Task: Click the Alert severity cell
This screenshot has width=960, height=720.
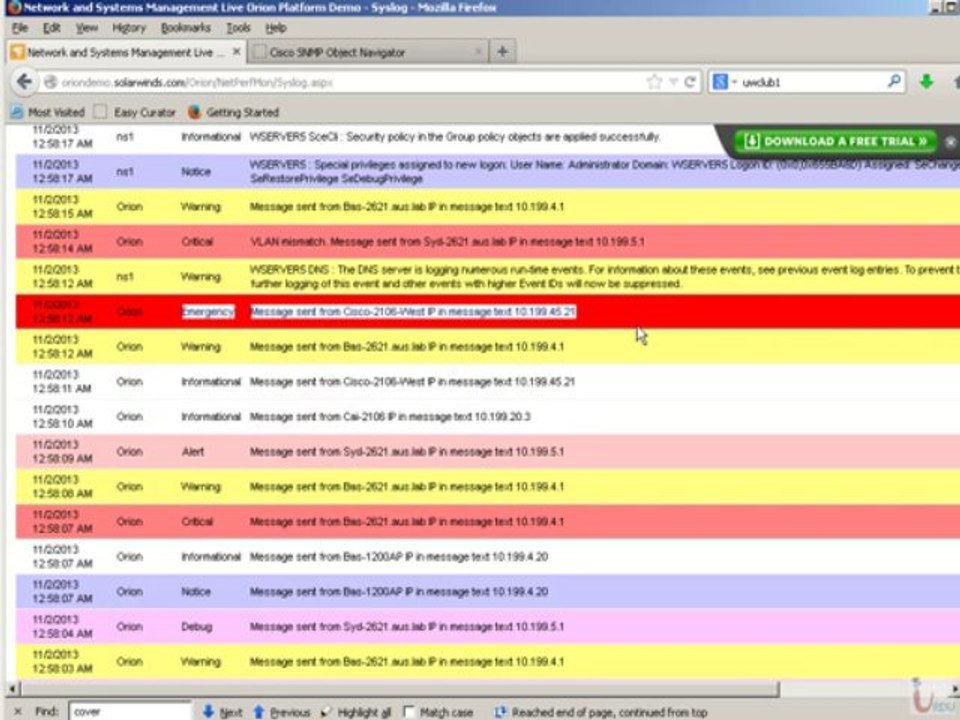Action: click(193, 452)
